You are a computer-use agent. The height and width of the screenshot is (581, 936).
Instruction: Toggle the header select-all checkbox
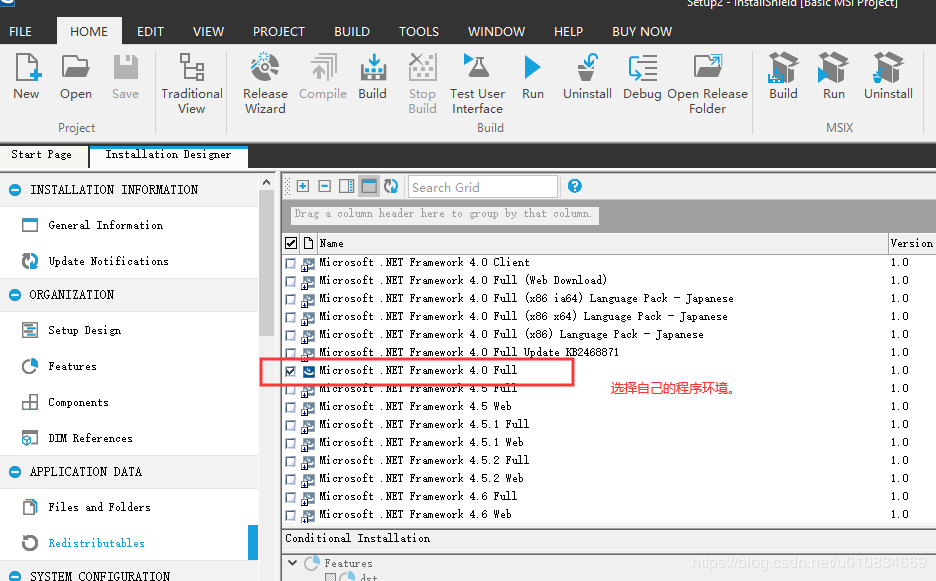coord(291,243)
